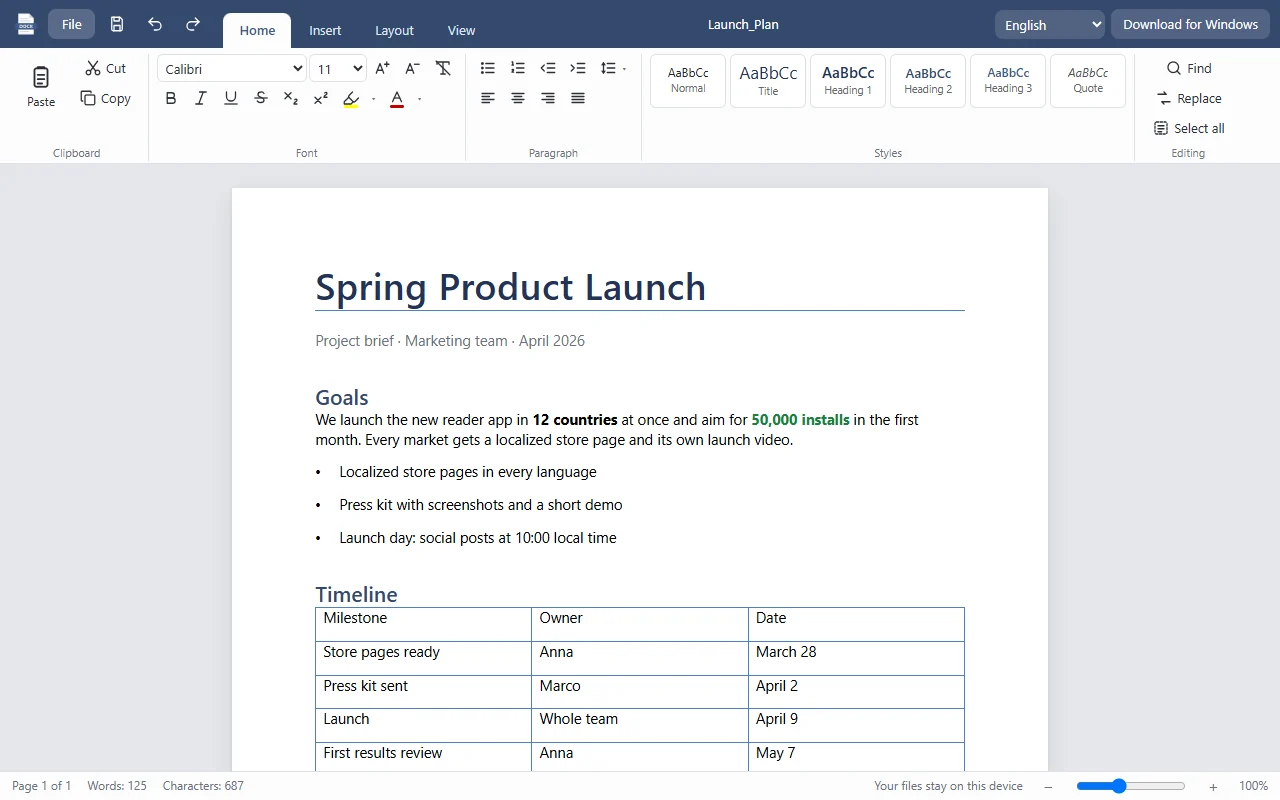The height and width of the screenshot is (800, 1280).
Task: Apply the Heading 1 style
Action: point(848,81)
